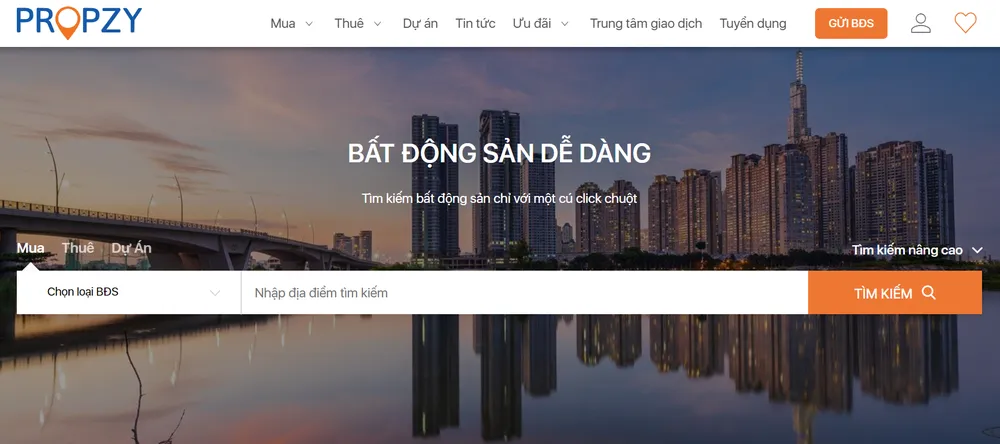Focus the Nhập địa điểm tìm kiếm field

(524, 293)
